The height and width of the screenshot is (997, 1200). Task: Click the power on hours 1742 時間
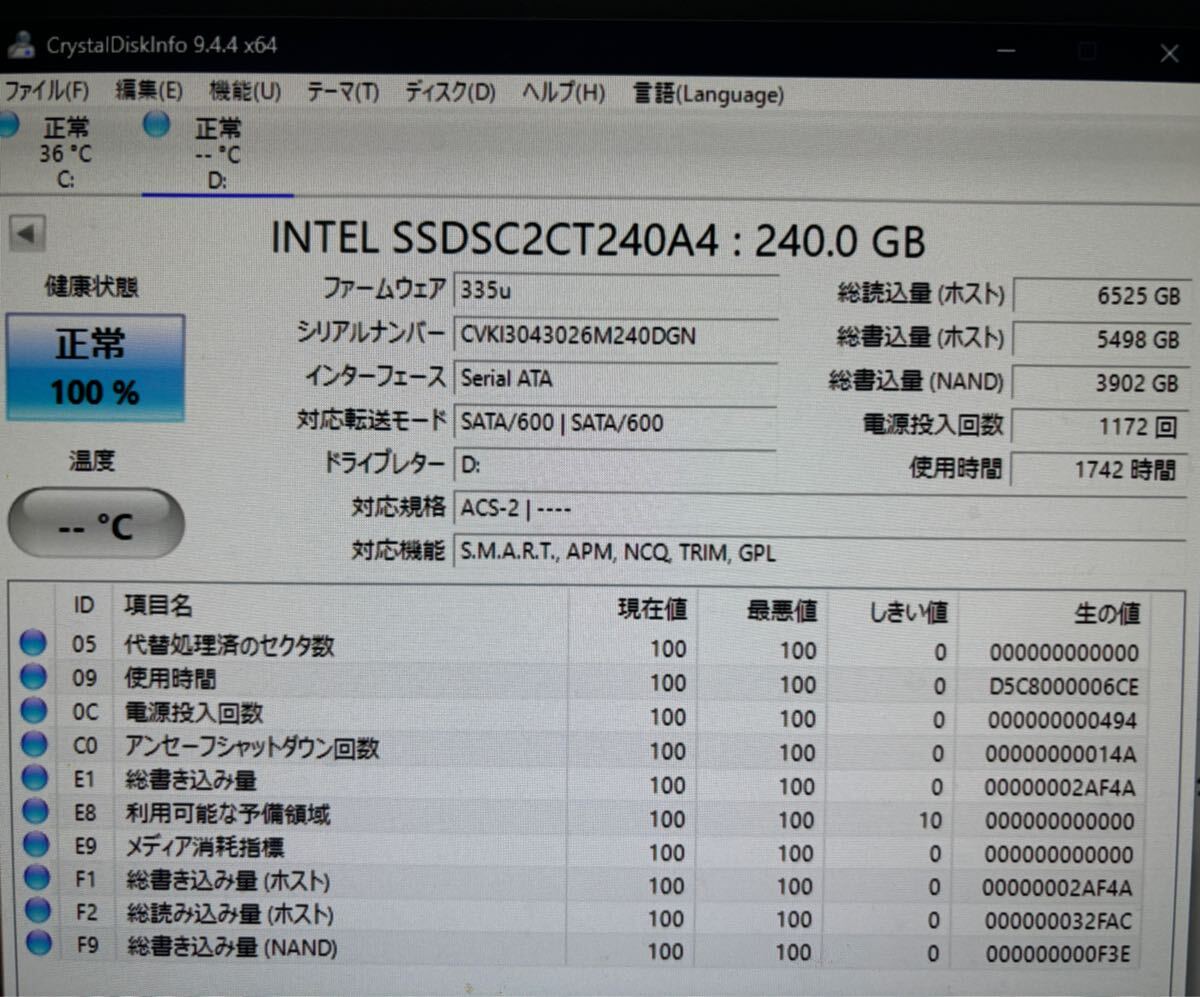point(1100,470)
